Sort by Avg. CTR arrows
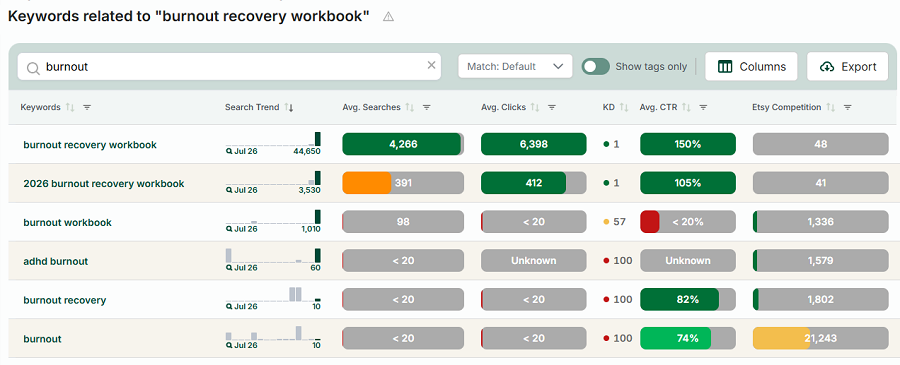The height and width of the screenshot is (365, 900). (686, 107)
